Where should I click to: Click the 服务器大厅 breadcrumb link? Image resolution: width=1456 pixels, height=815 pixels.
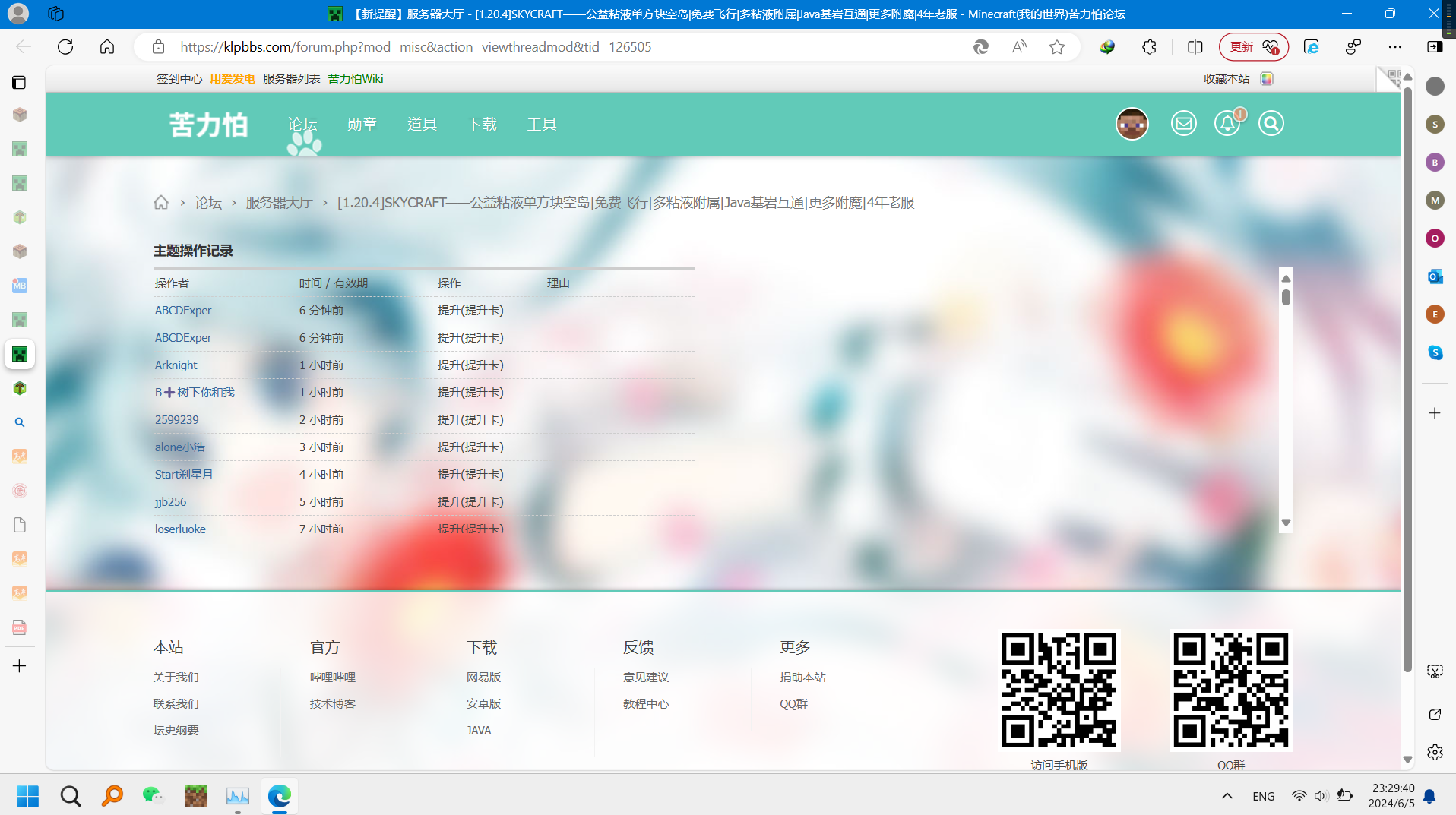(279, 203)
